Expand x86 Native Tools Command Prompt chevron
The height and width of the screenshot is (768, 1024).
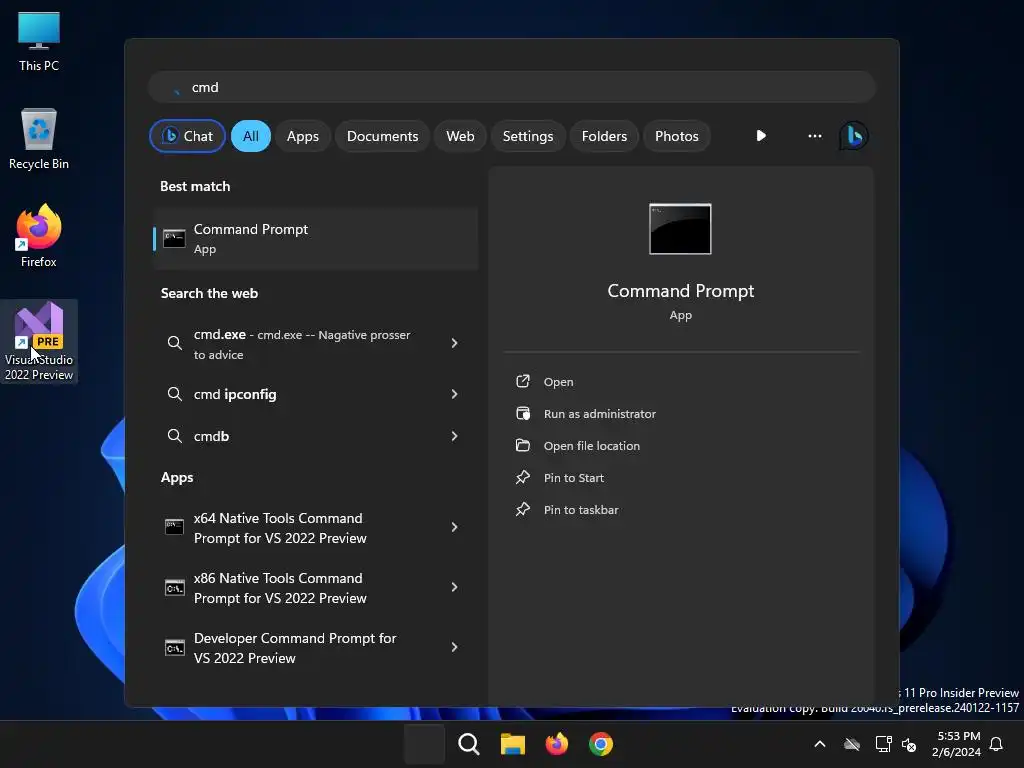[x=455, y=587]
